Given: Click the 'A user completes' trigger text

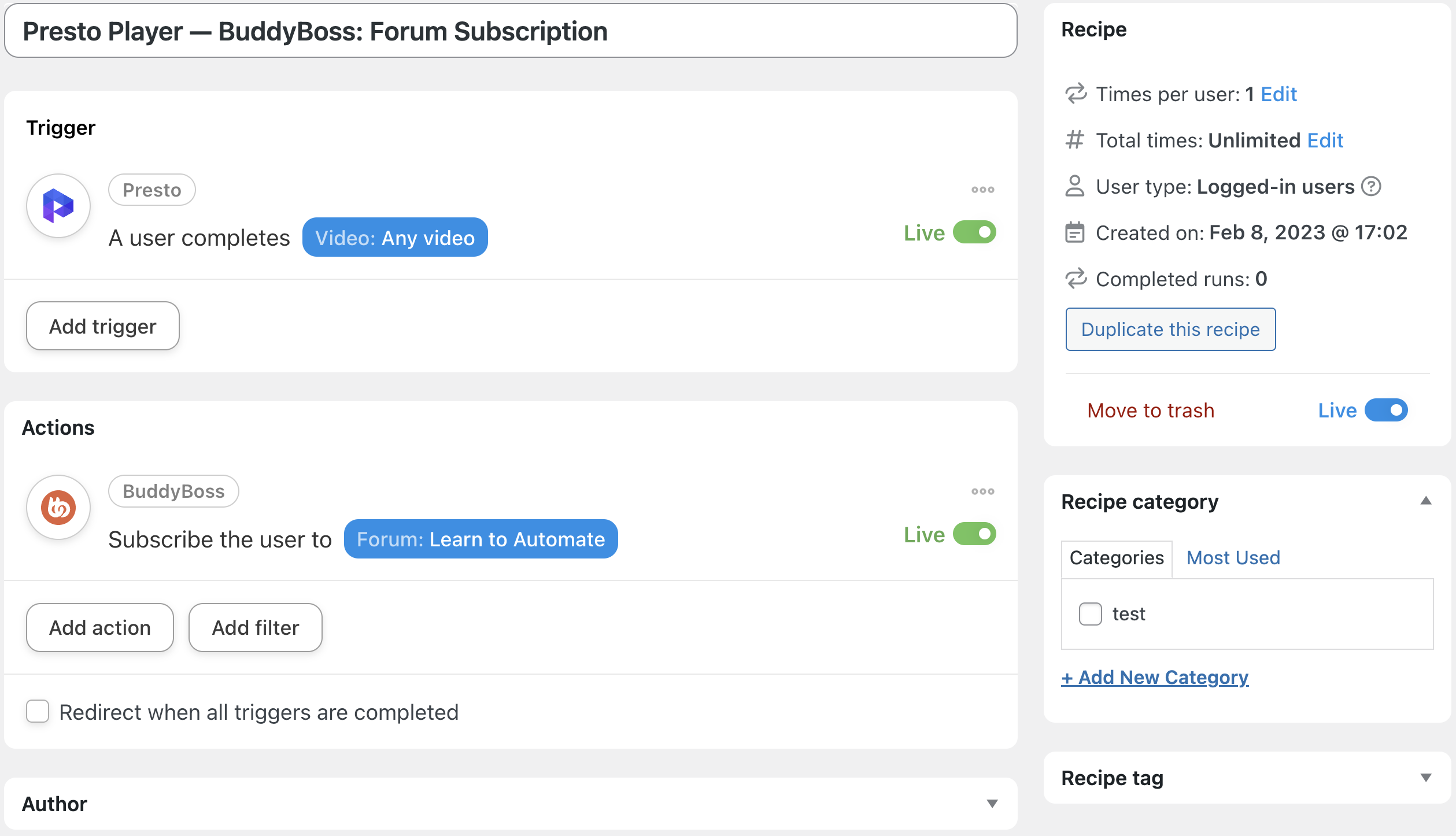Looking at the screenshot, I should tap(199, 238).
